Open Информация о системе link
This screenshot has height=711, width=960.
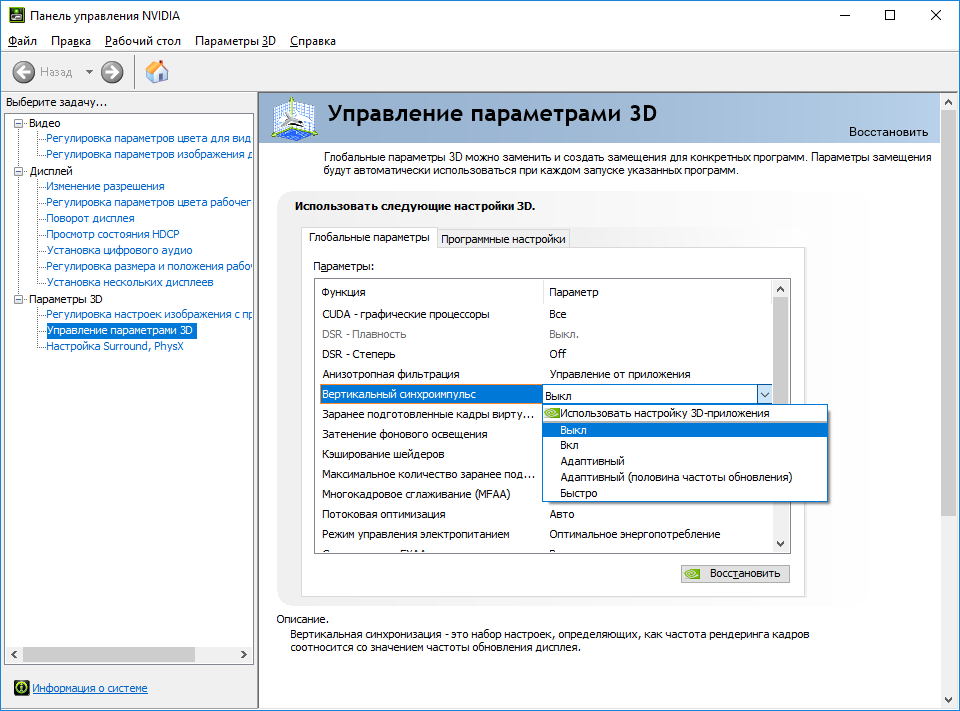point(90,688)
